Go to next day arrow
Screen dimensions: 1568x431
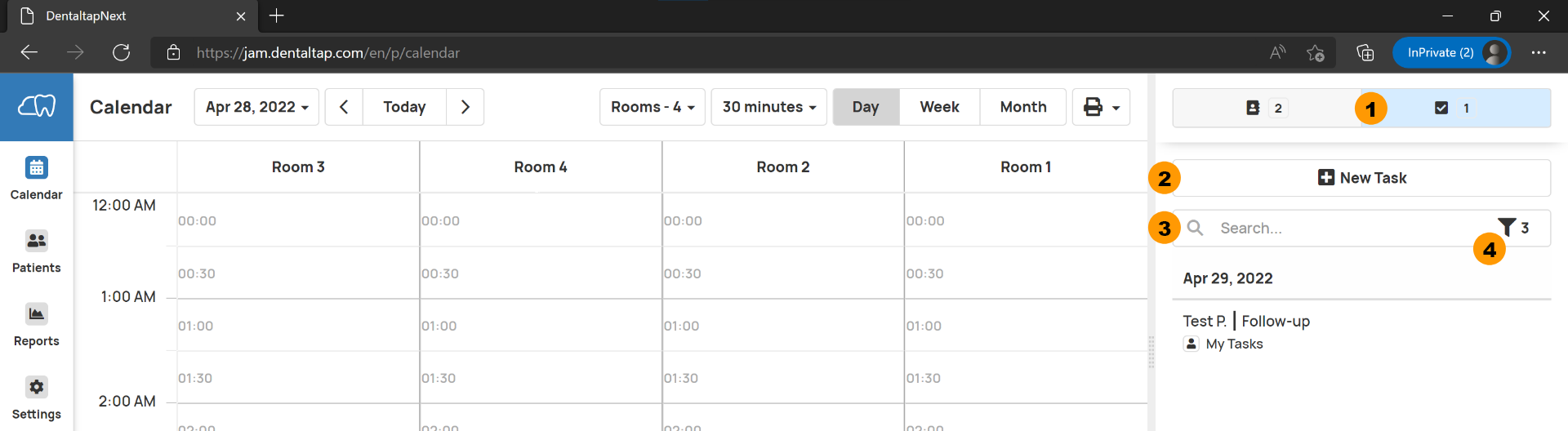click(465, 107)
